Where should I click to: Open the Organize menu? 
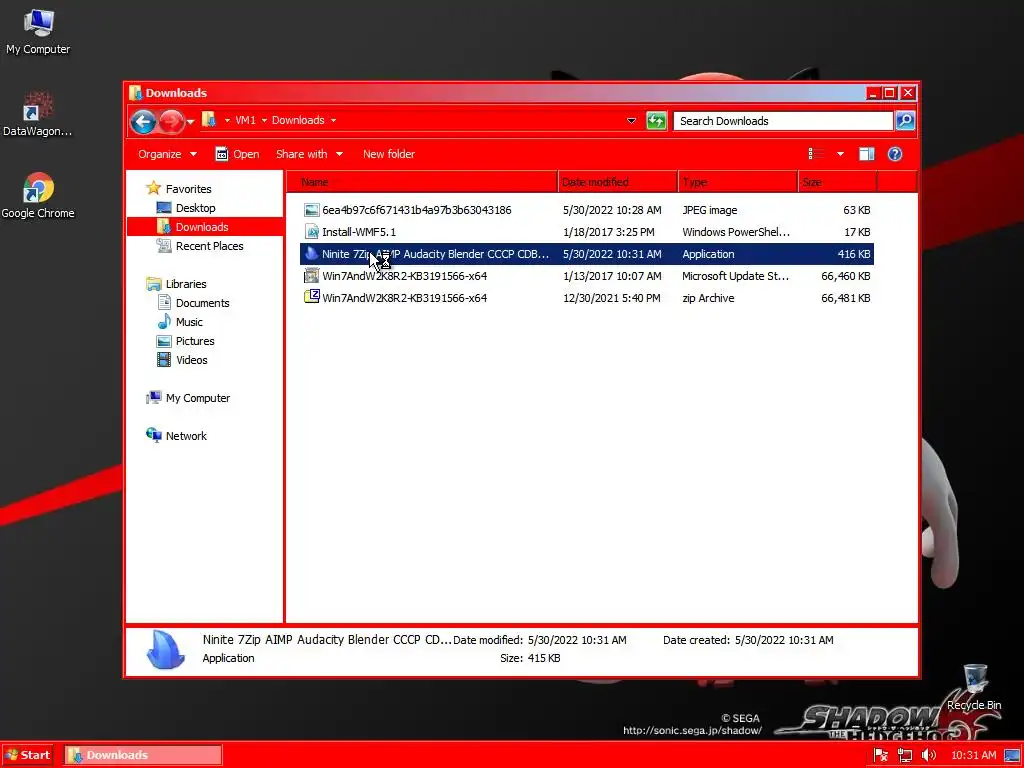coord(167,154)
